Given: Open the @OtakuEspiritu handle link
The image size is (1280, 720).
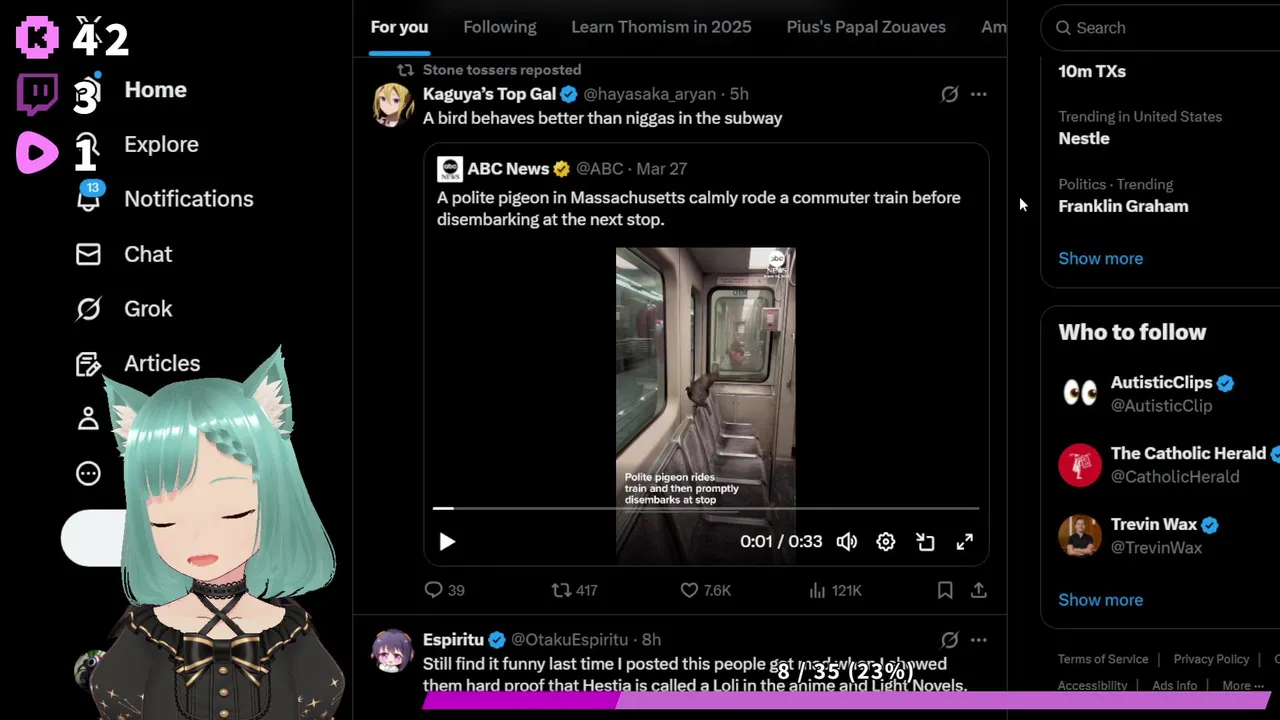Looking at the screenshot, I should (x=570, y=640).
